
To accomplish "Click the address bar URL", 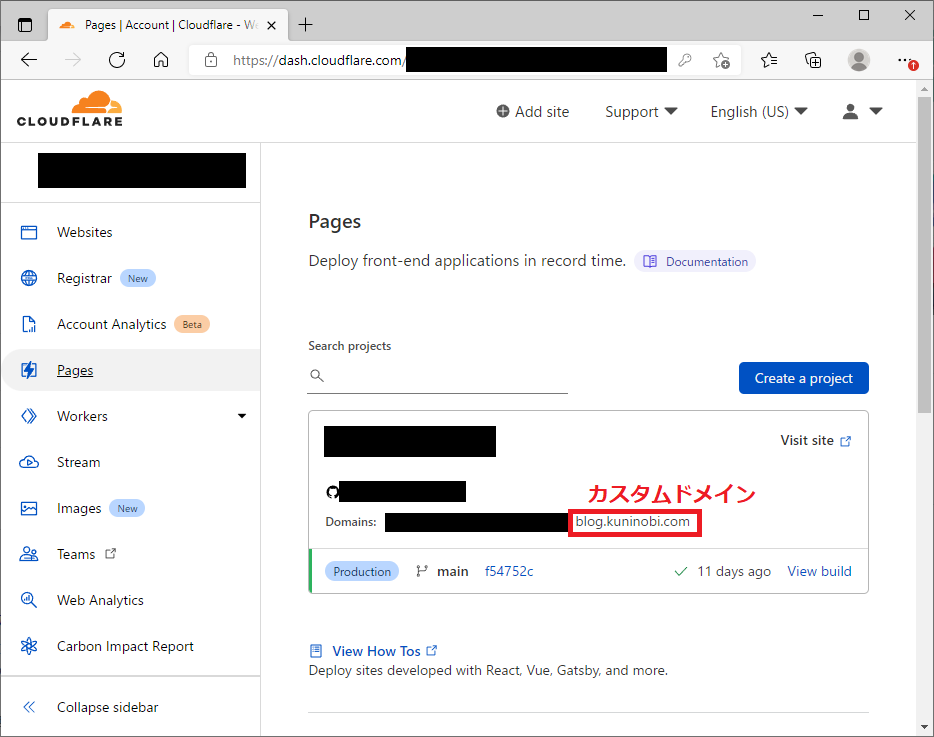I will click(x=317, y=60).
